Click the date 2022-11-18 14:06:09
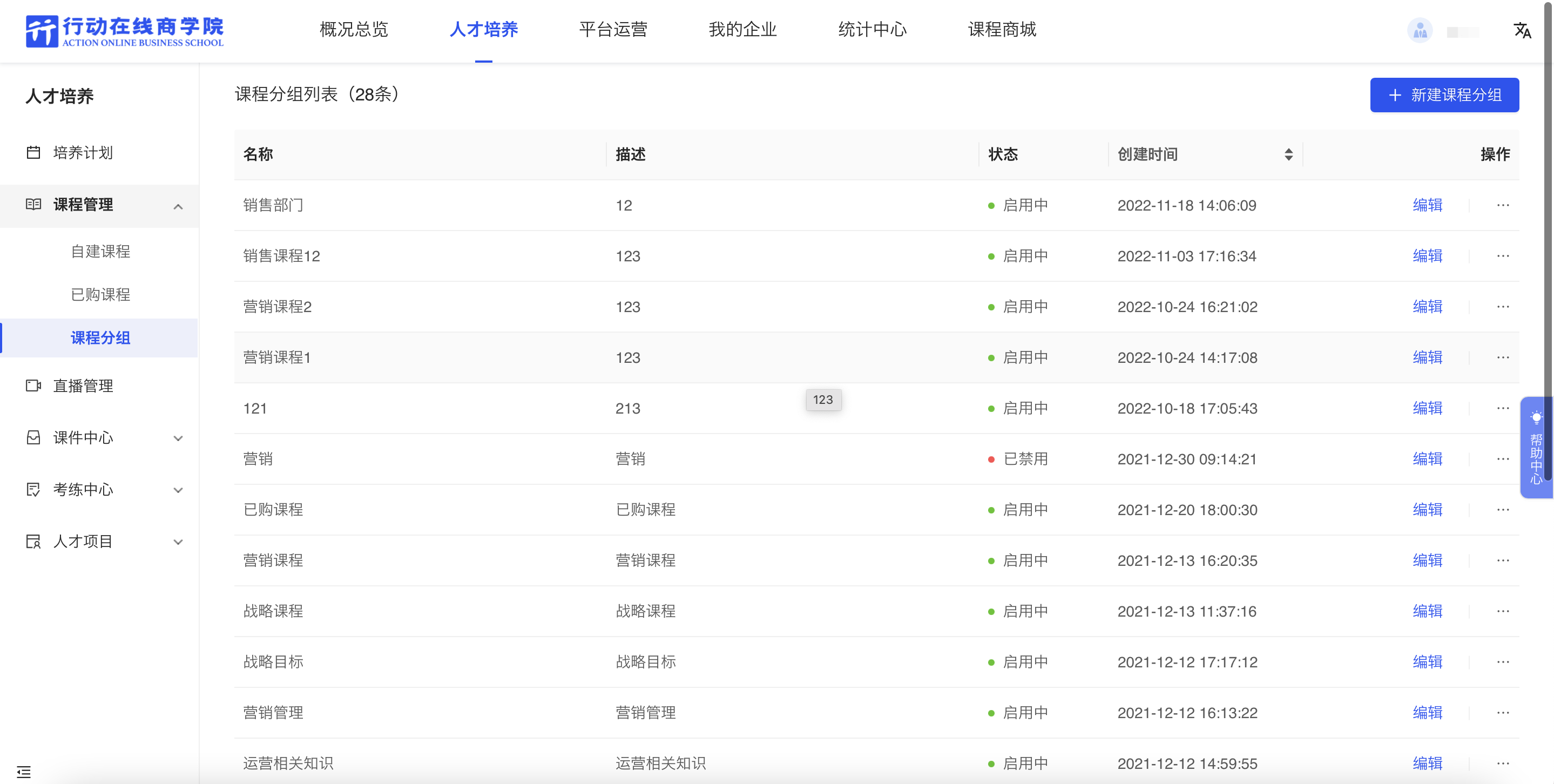Viewport: 1554px width, 784px height. [x=1187, y=205]
